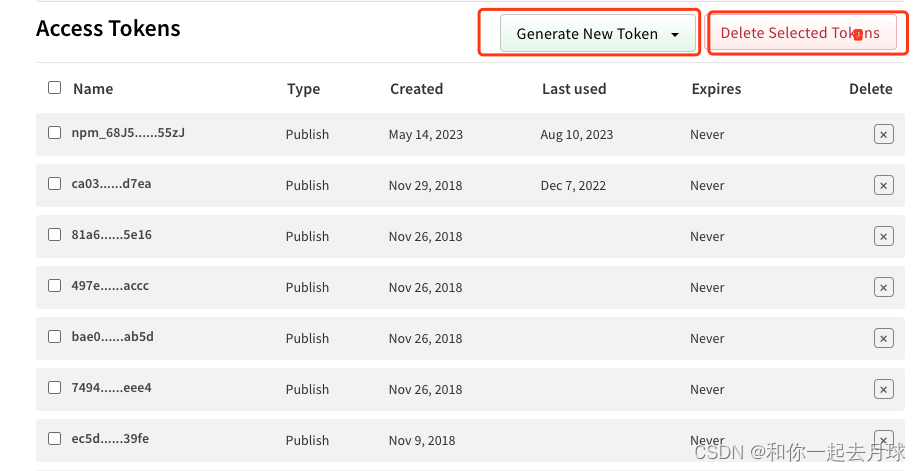The width and height of the screenshot is (921, 471).
Task: Select the ec5d......39fe token checkbox
Action: 54,439
